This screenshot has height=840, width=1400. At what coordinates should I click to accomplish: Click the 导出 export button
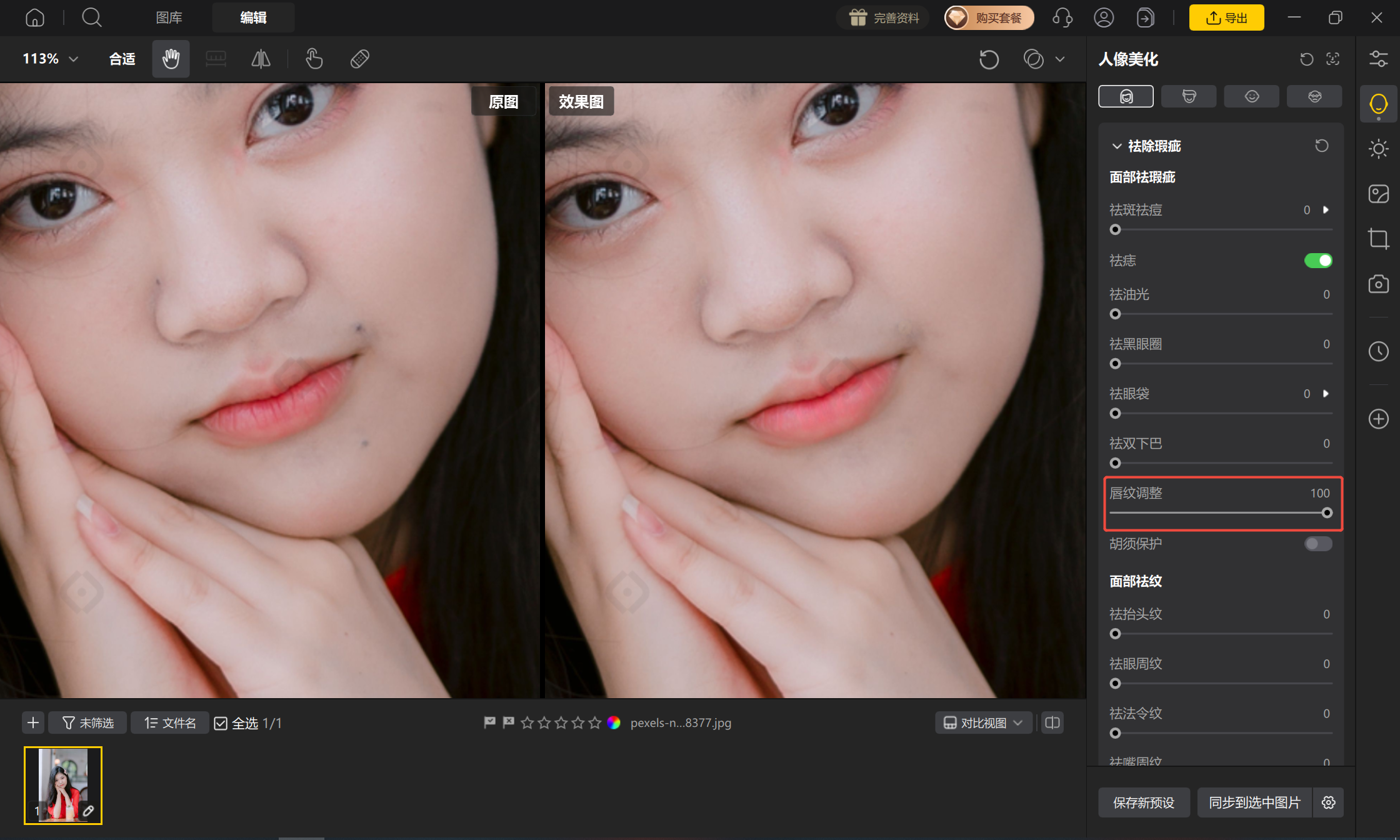pos(1226,17)
